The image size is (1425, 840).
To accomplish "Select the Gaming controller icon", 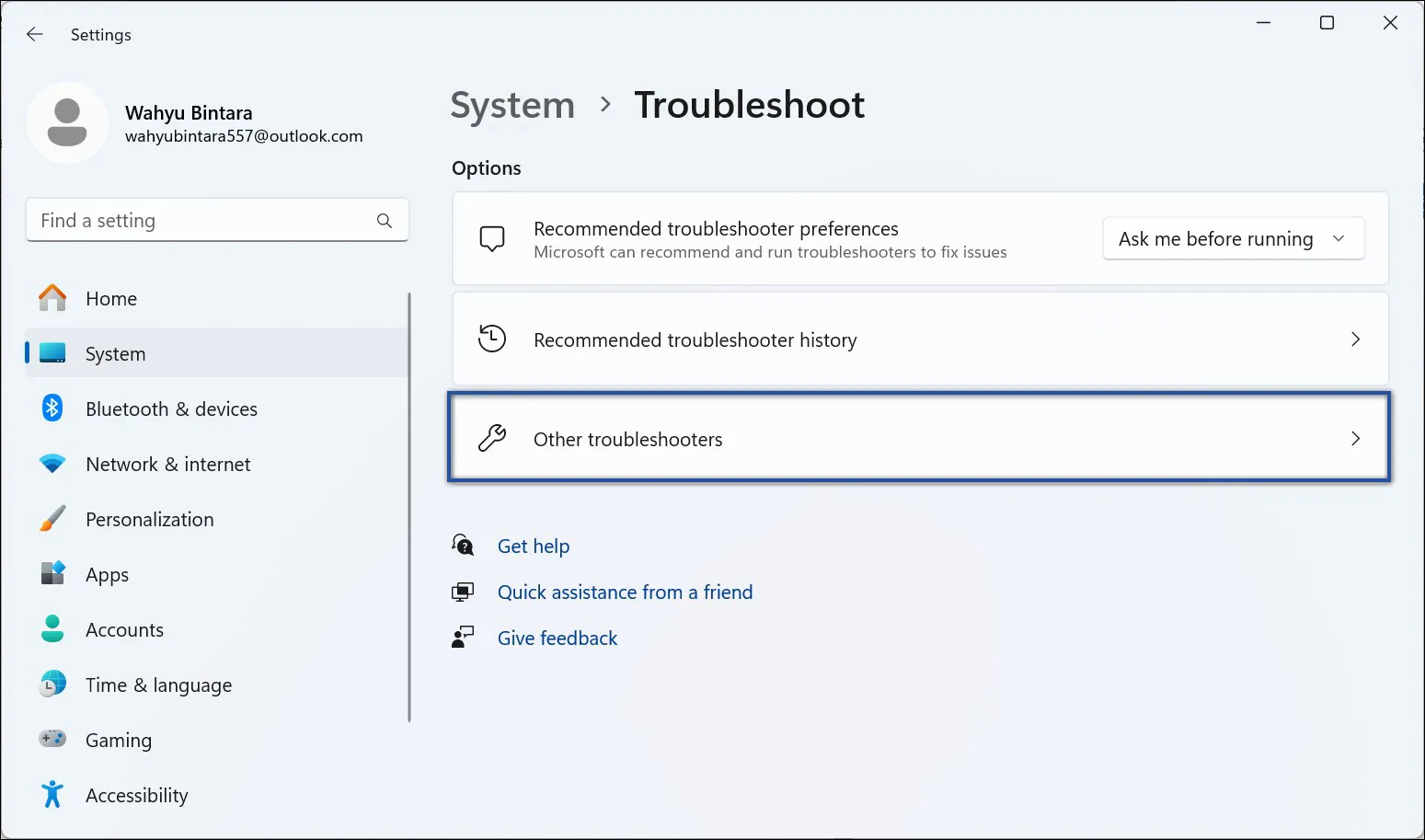I will pos(52,740).
